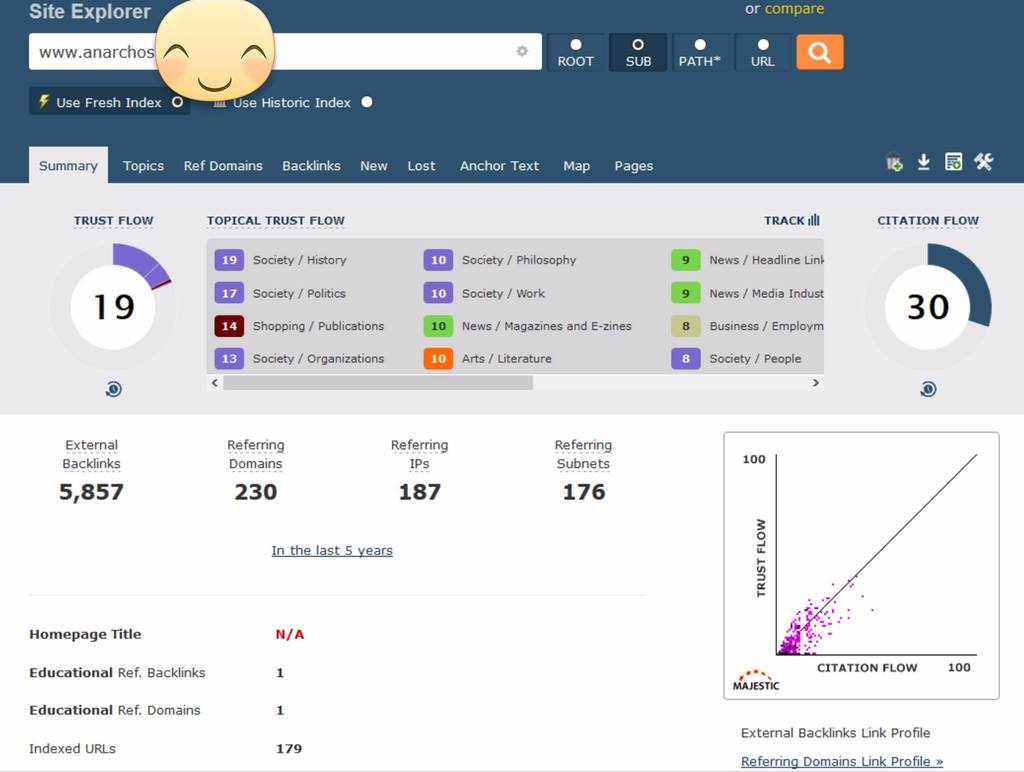Click the 5,857 external backlinks value
This screenshot has width=1024, height=772.
tap(91, 492)
